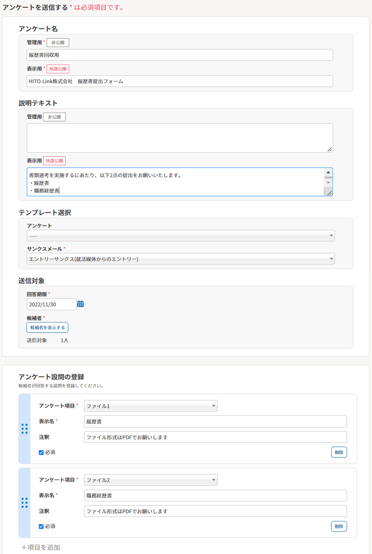Open the アンケート template dropdown

coord(181,236)
